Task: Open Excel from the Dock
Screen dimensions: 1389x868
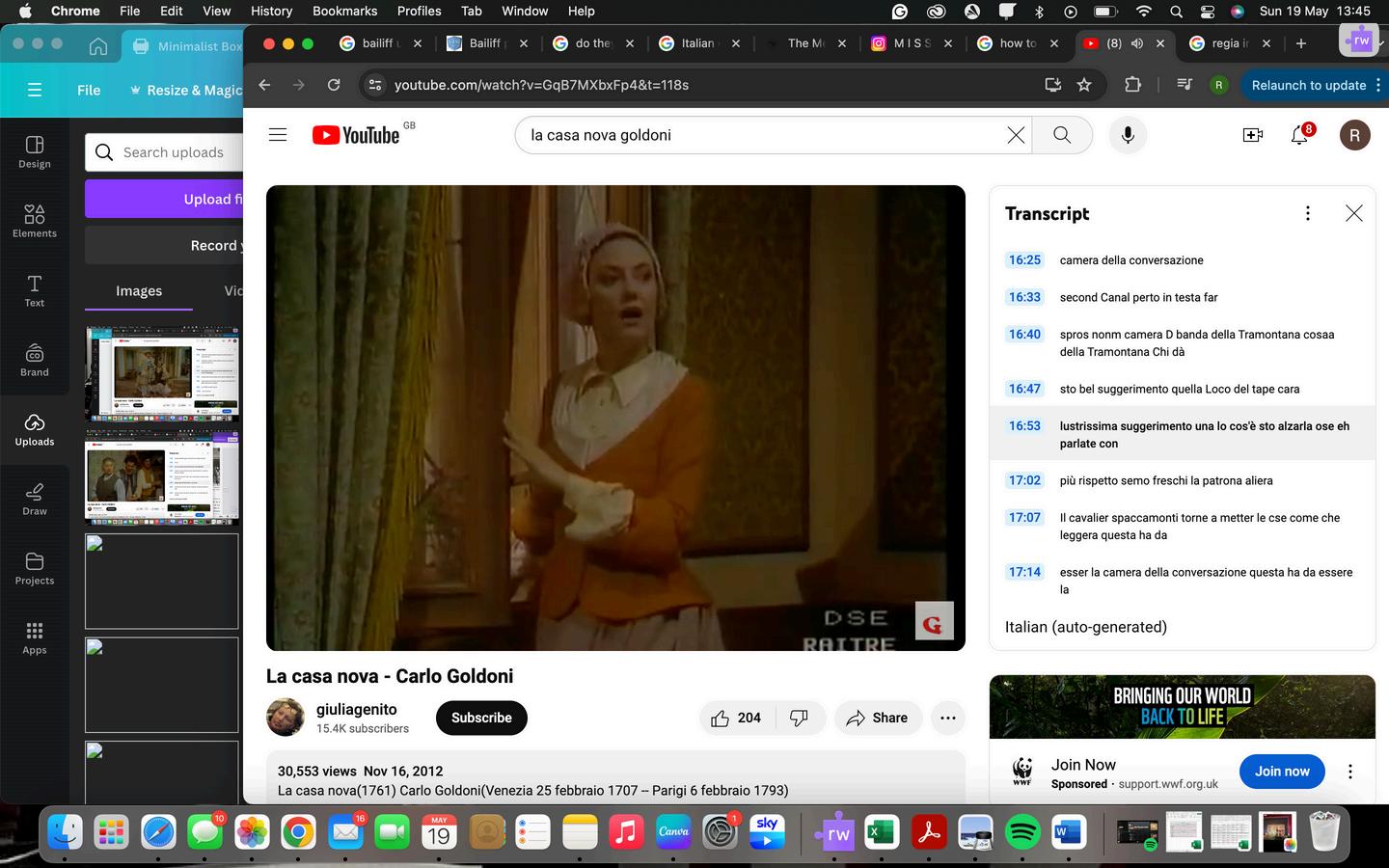Action: 882,831
